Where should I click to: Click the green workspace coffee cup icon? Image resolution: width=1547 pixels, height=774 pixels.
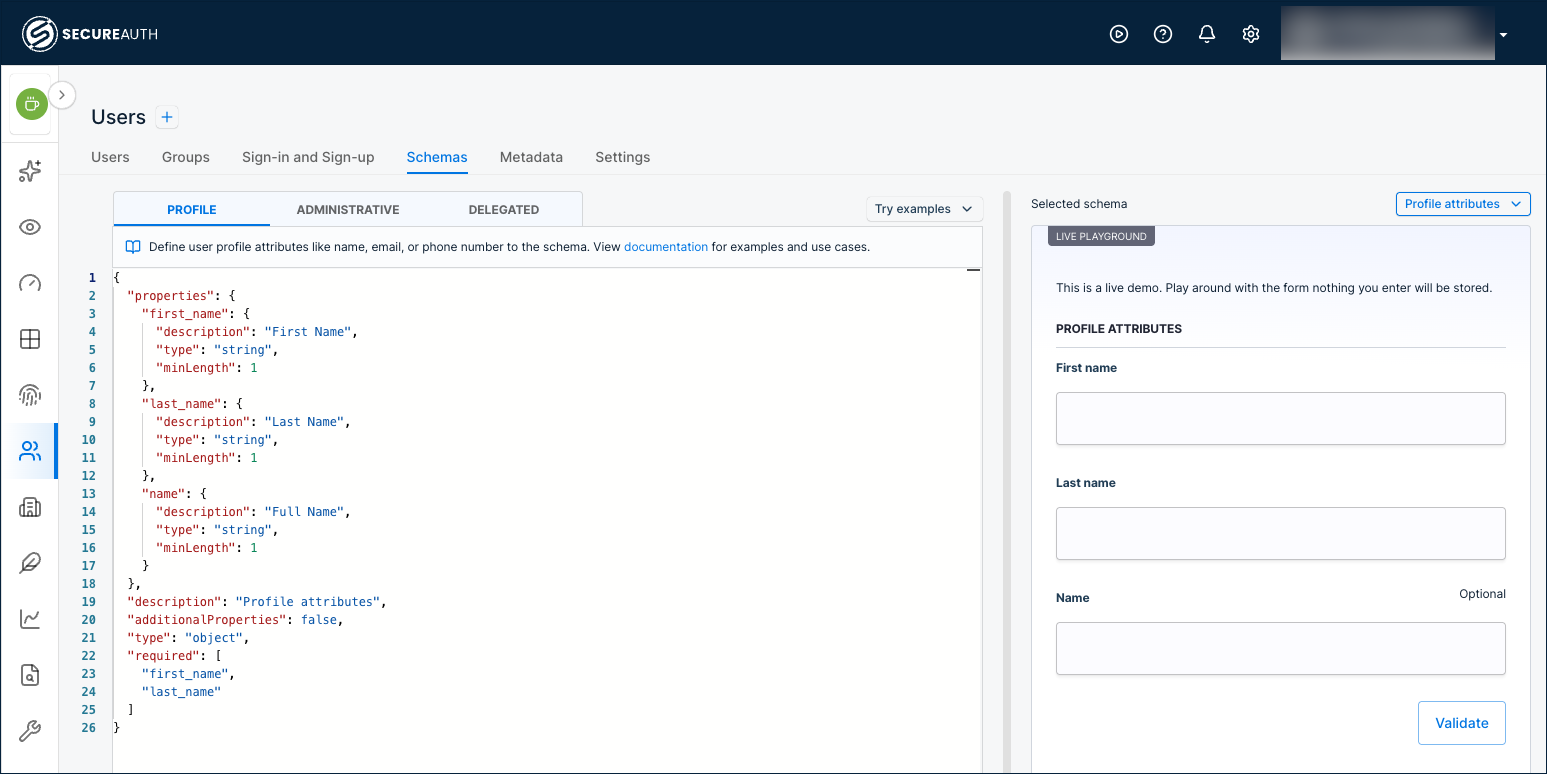point(31,103)
